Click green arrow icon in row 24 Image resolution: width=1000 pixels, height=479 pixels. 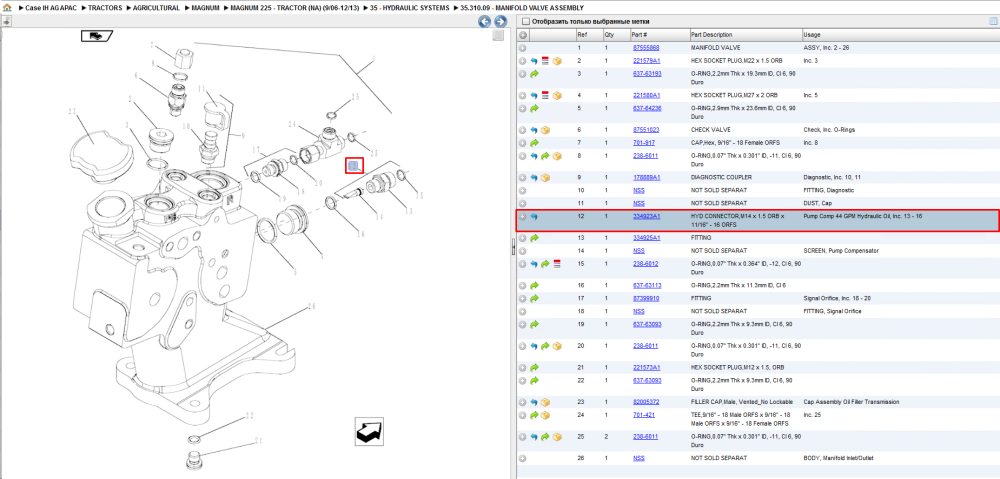click(534, 415)
